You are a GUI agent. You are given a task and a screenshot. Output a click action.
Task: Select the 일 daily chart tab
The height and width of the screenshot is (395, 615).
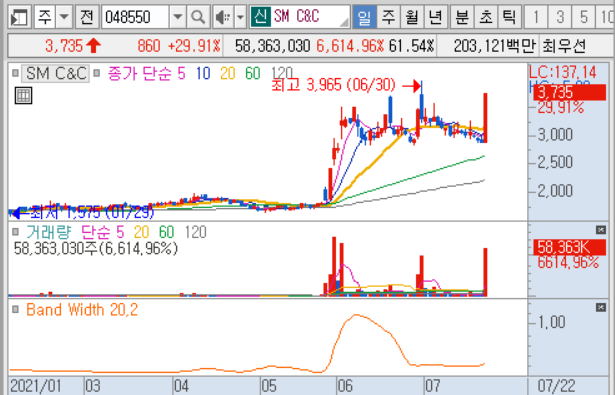(364, 17)
